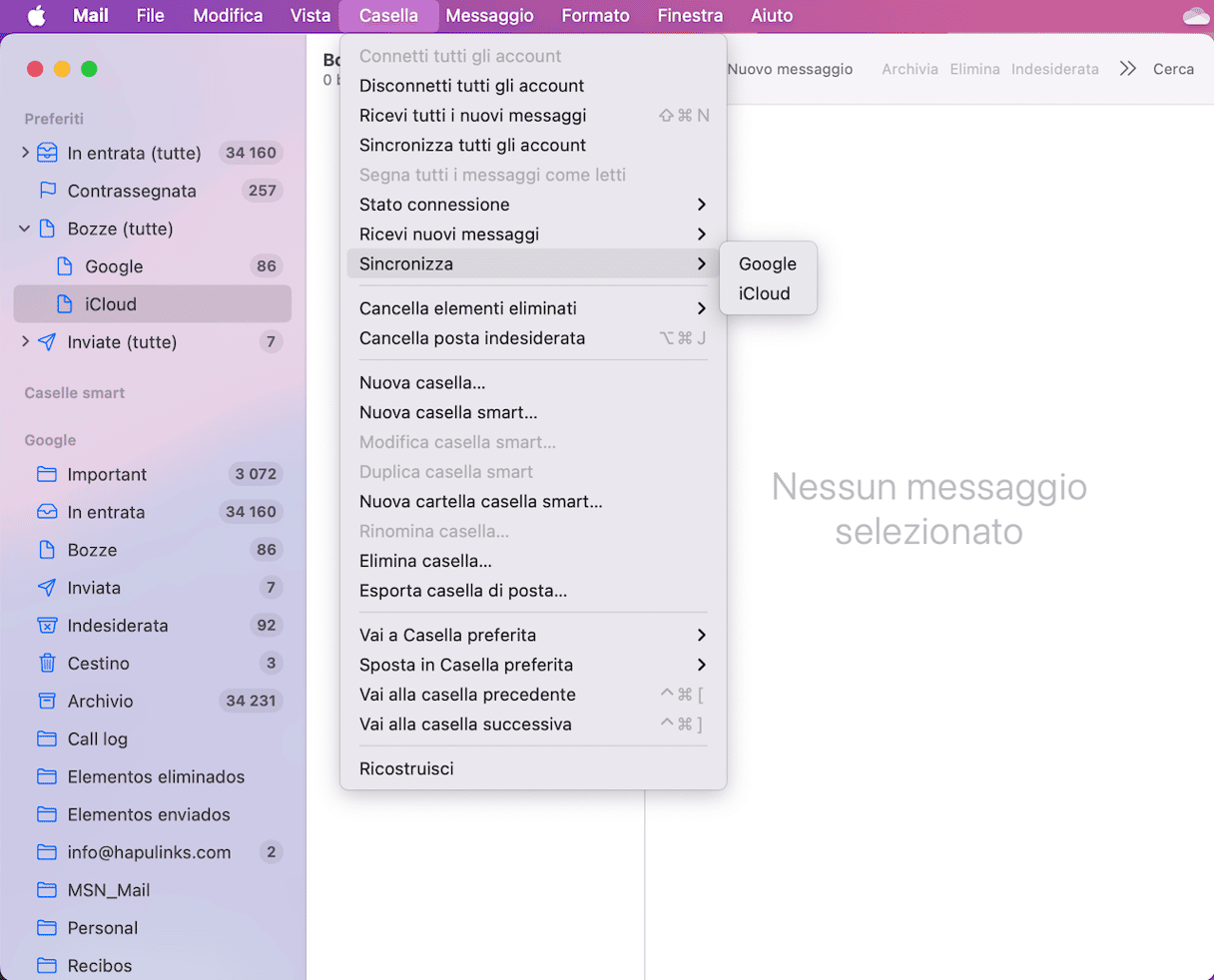Click the document icon beside Google Bozze

click(x=47, y=550)
